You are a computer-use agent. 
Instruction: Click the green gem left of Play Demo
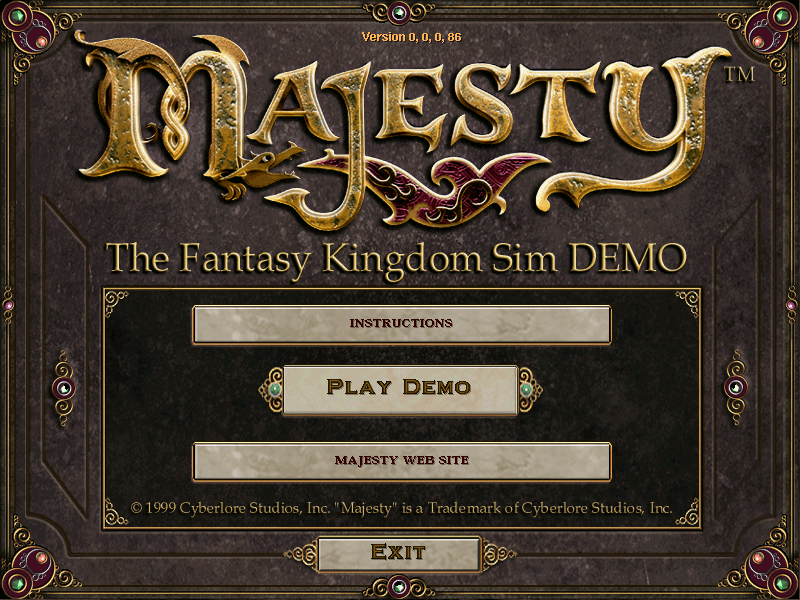(275, 390)
